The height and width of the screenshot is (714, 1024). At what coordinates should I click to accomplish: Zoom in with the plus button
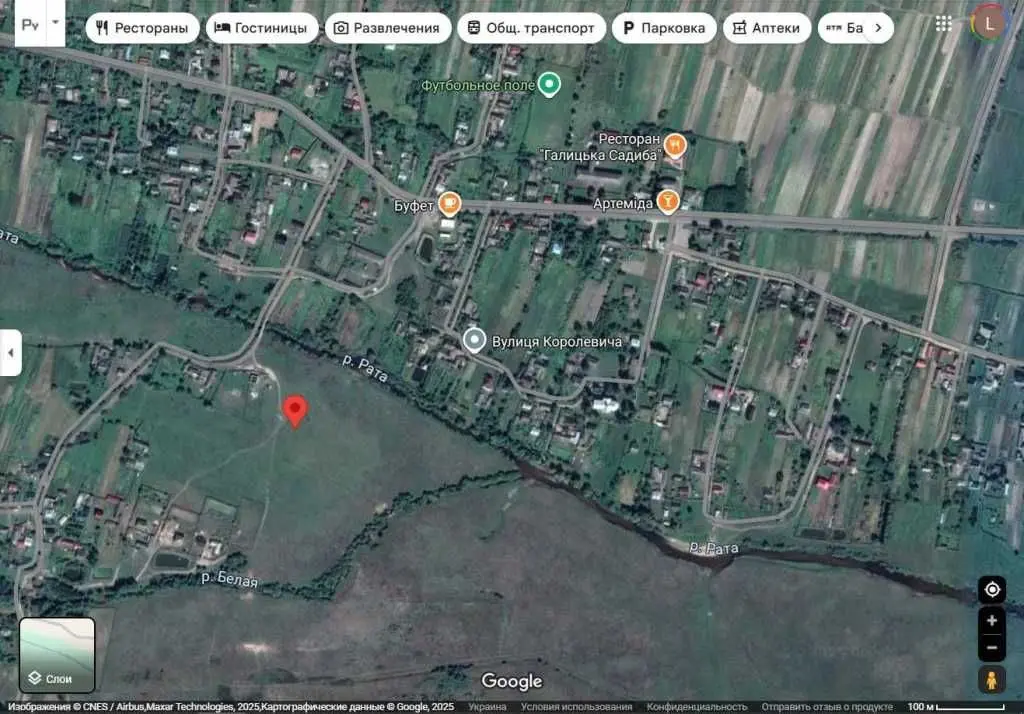(992, 621)
